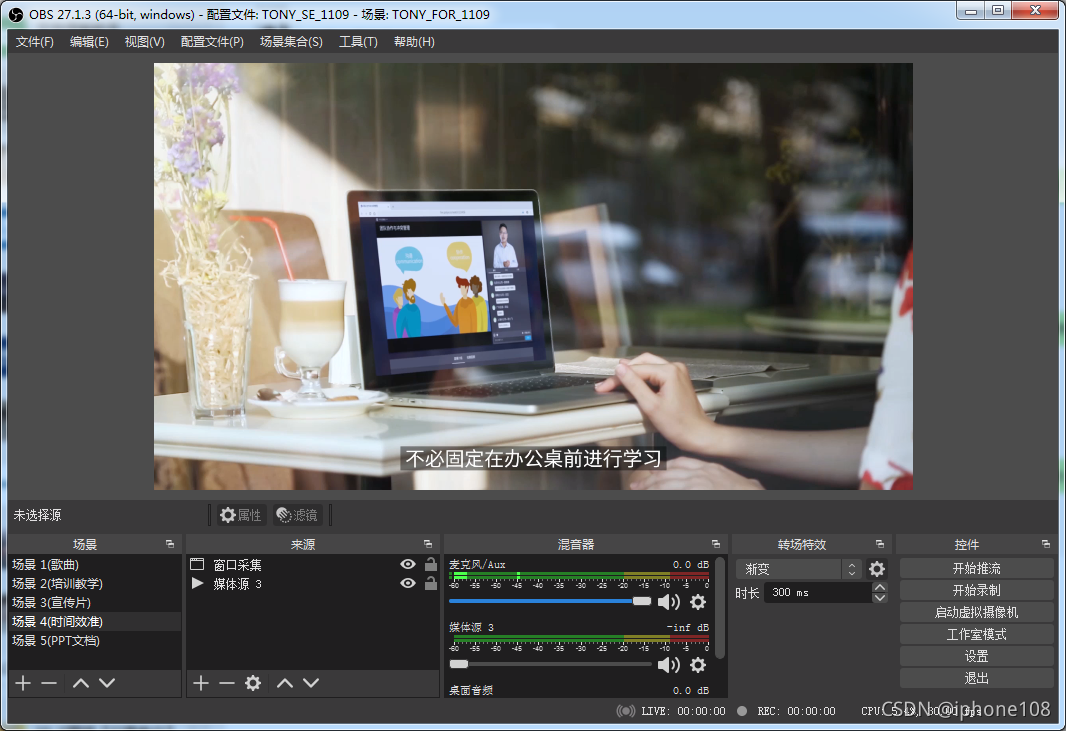Increase transition duration with up arrow
This screenshot has height=731, width=1066.
pos(880,588)
